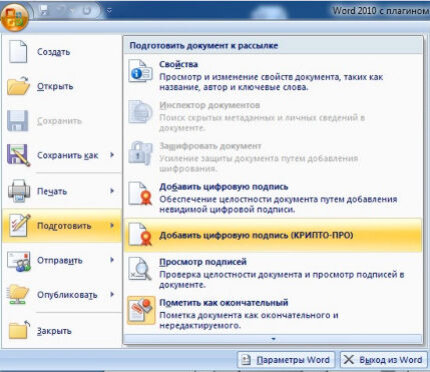Choose the grayed Сохранить entry
The width and height of the screenshot is (430, 372).
62,121
